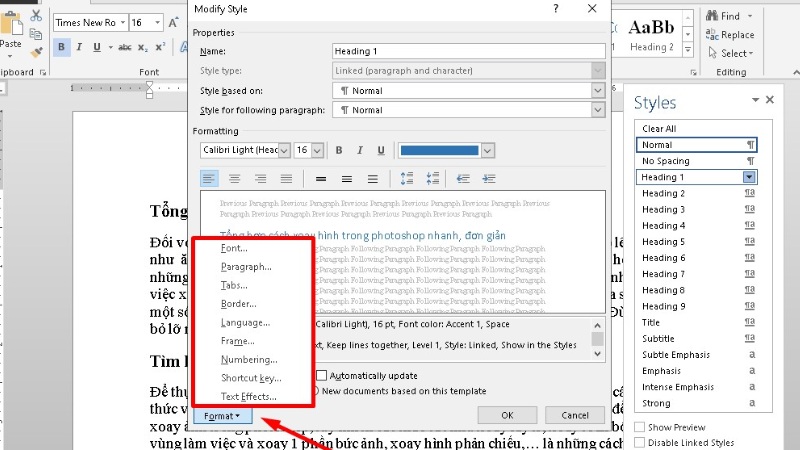Viewport: 800px width, 450px height.
Task: Decrease indent in Modify Style dialog
Action: [x=463, y=179]
